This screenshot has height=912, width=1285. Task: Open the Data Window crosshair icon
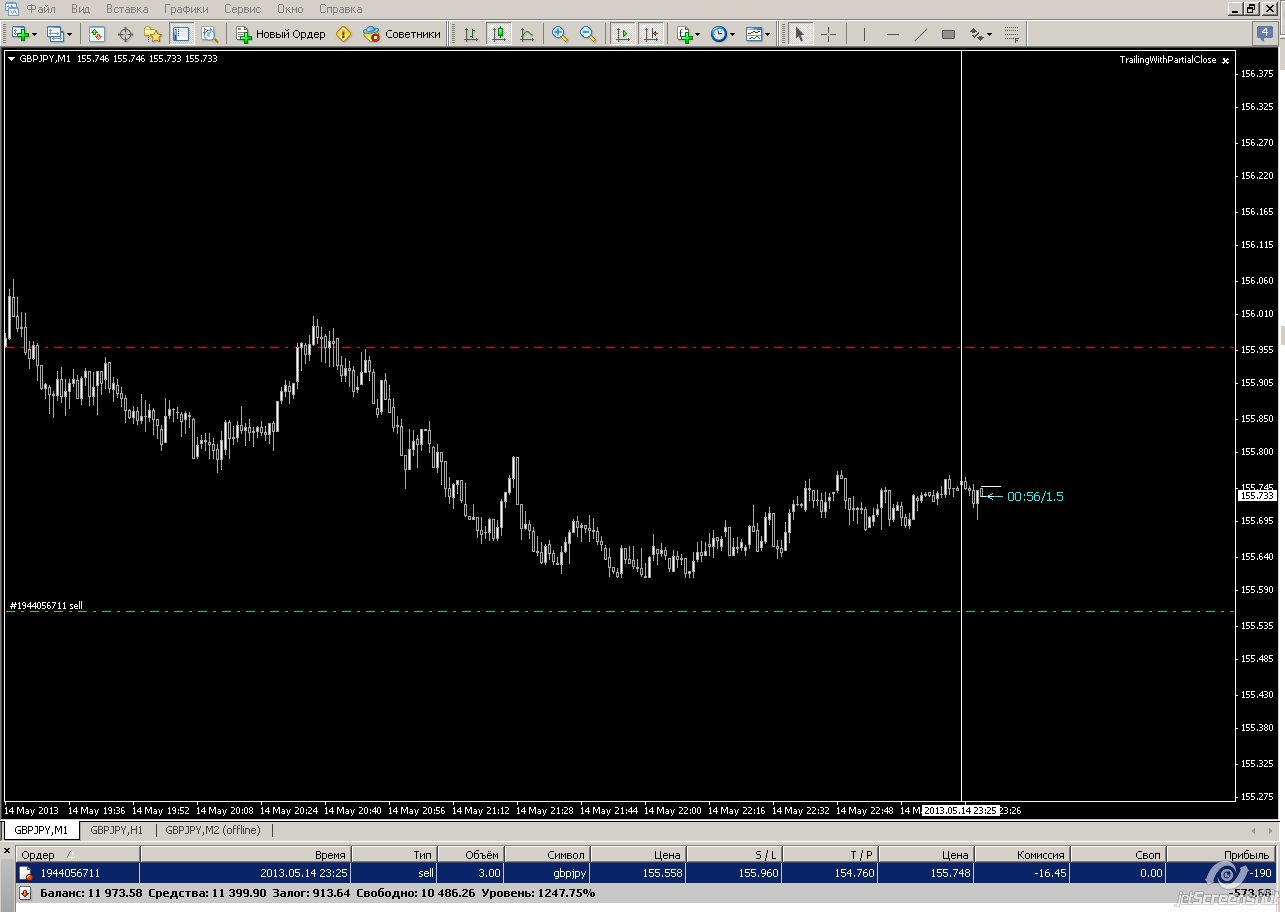pyautogui.click(x=125, y=34)
